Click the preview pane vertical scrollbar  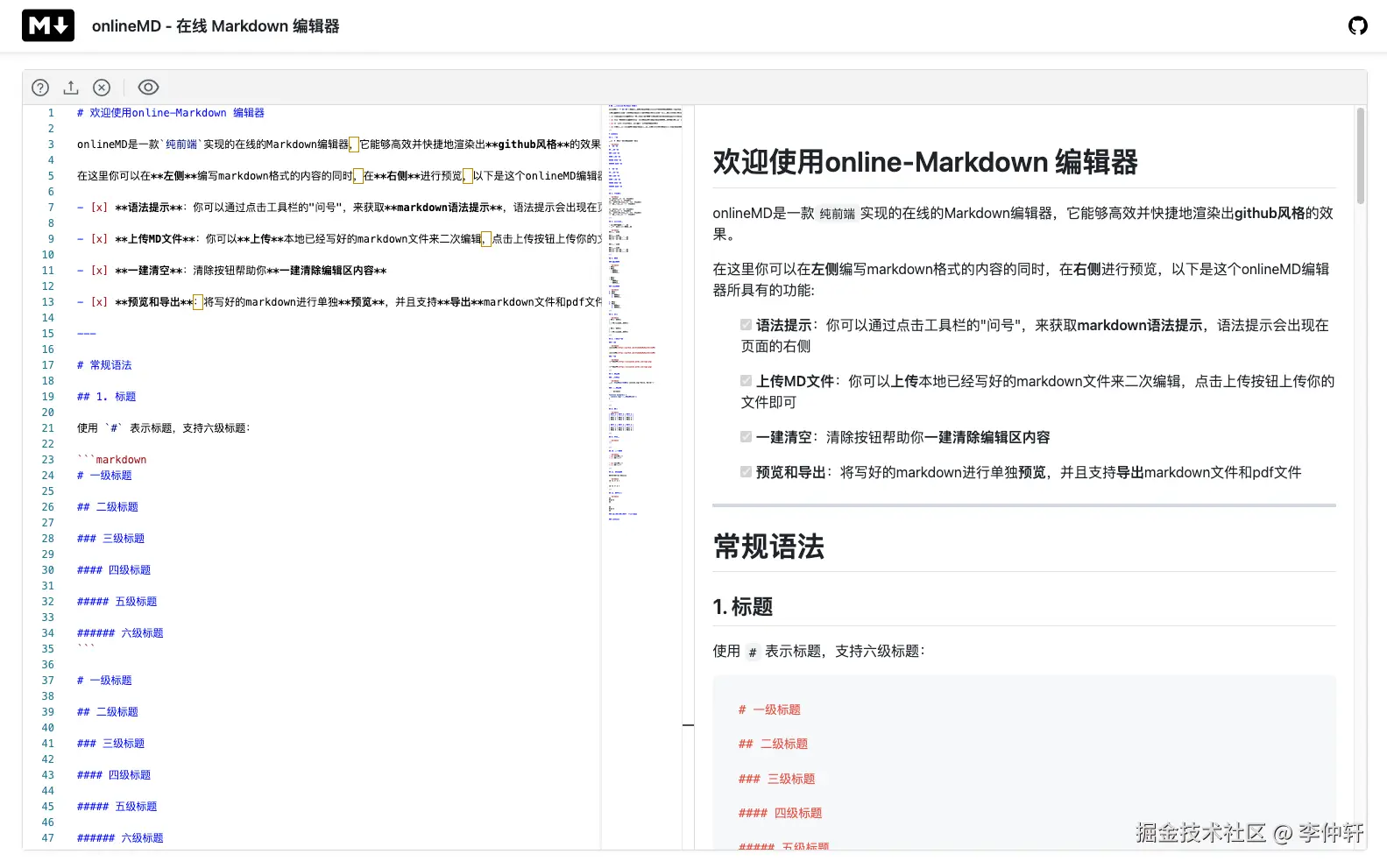[1360, 156]
